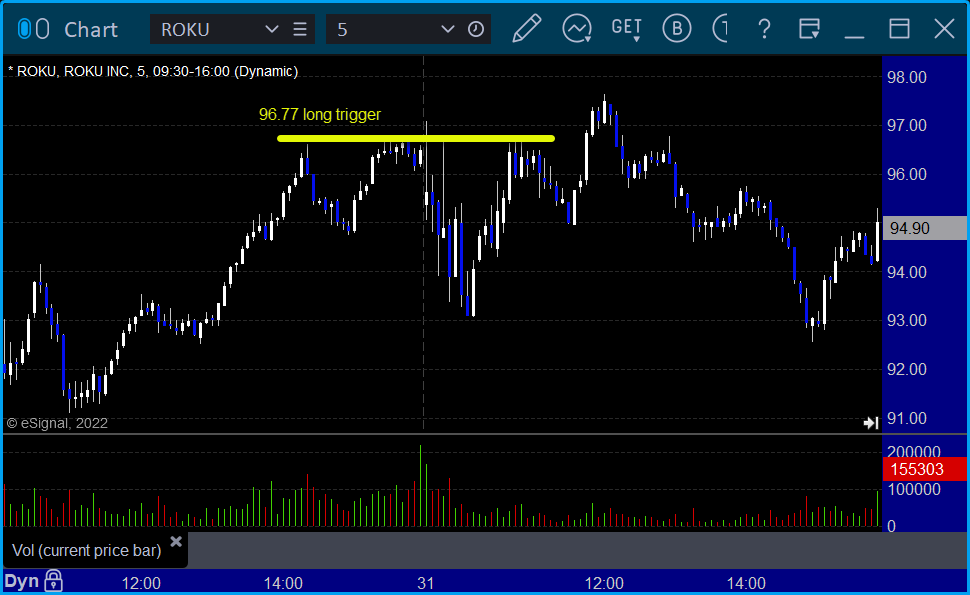The image size is (970, 595).
Task: Click the 93.00 price axis label
Action: (907, 320)
